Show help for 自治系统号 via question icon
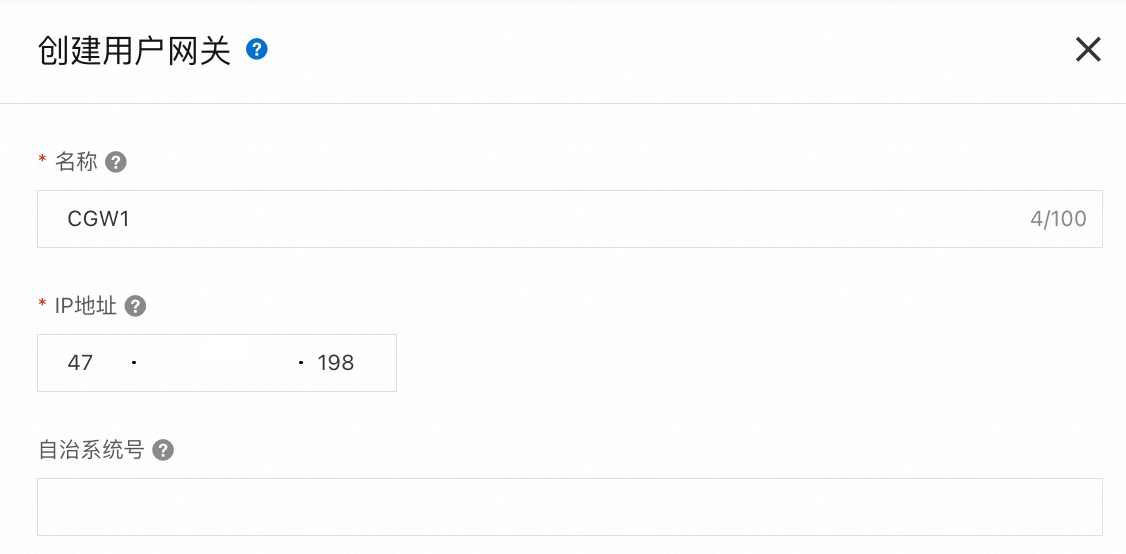Screen dimensions: 1126x554 (163, 450)
